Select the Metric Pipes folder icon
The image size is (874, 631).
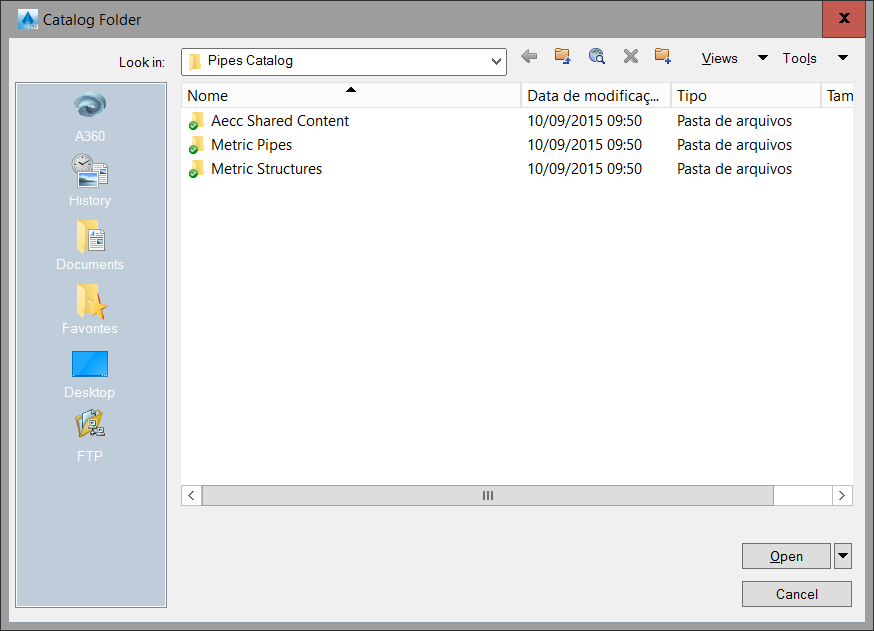(195, 145)
